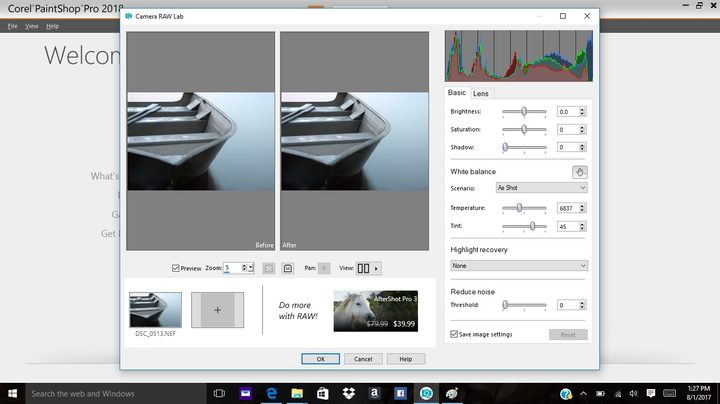
Task: Open the Scenario dropdown showing As Shot
Action: [x=541, y=188]
